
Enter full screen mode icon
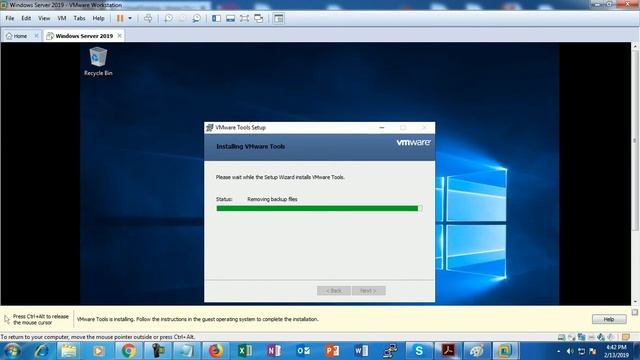[x=244, y=18]
